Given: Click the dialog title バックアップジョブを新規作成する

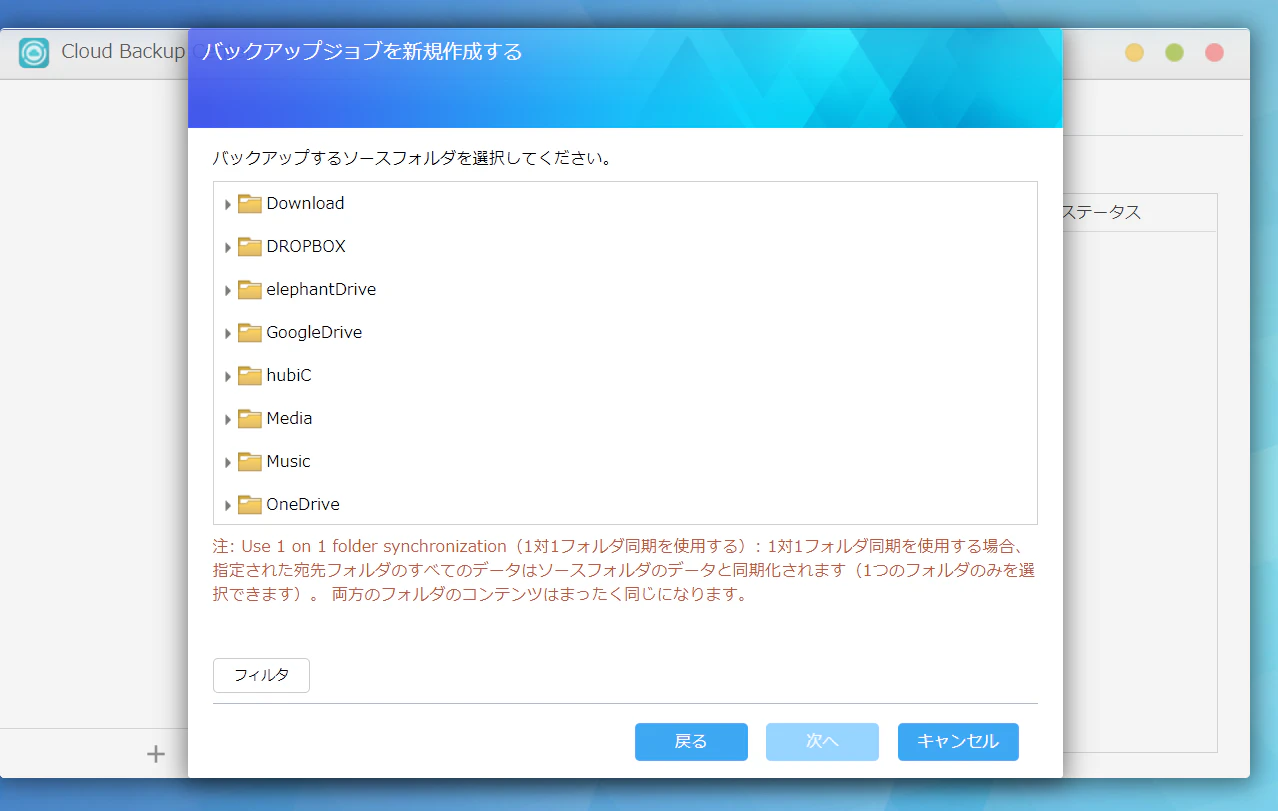Looking at the screenshot, I should [362, 51].
